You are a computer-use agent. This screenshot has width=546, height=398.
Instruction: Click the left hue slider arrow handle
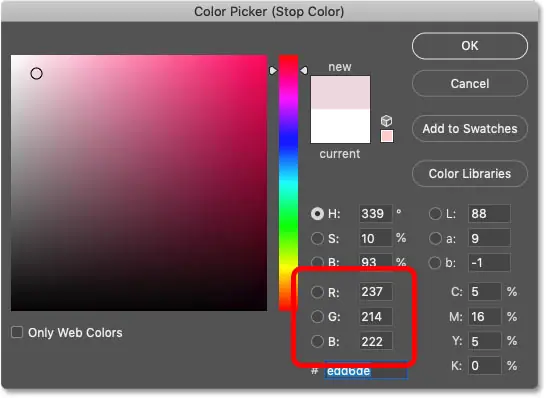point(273,71)
